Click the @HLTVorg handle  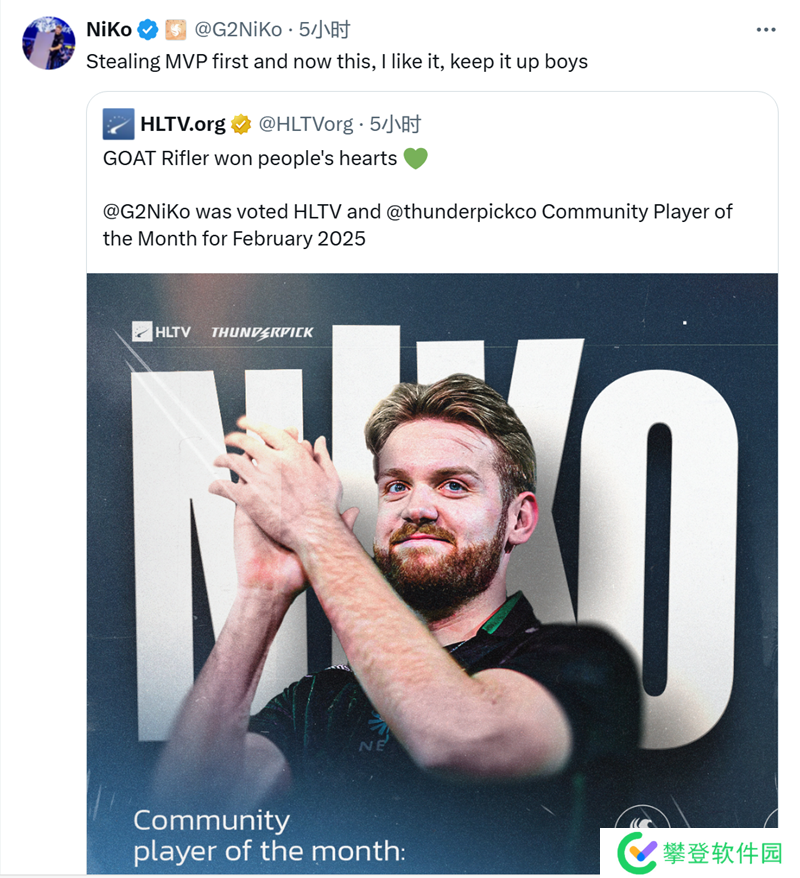point(306,124)
